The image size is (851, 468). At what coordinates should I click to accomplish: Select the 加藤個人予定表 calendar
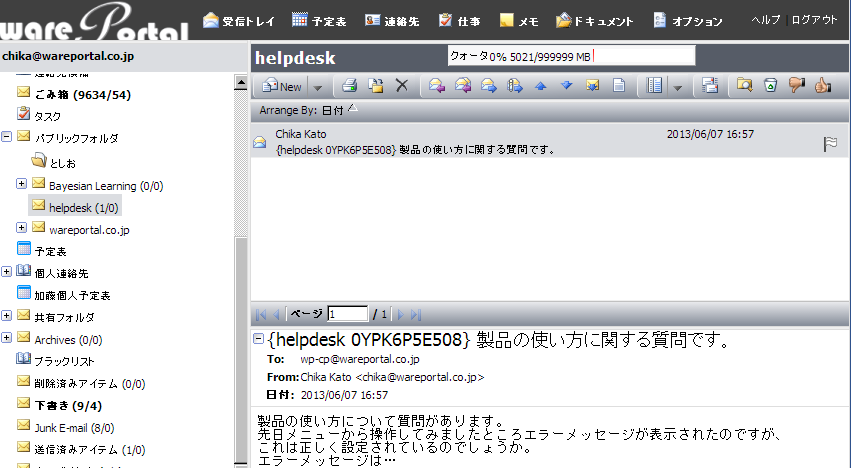pyautogui.click(x=72, y=295)
